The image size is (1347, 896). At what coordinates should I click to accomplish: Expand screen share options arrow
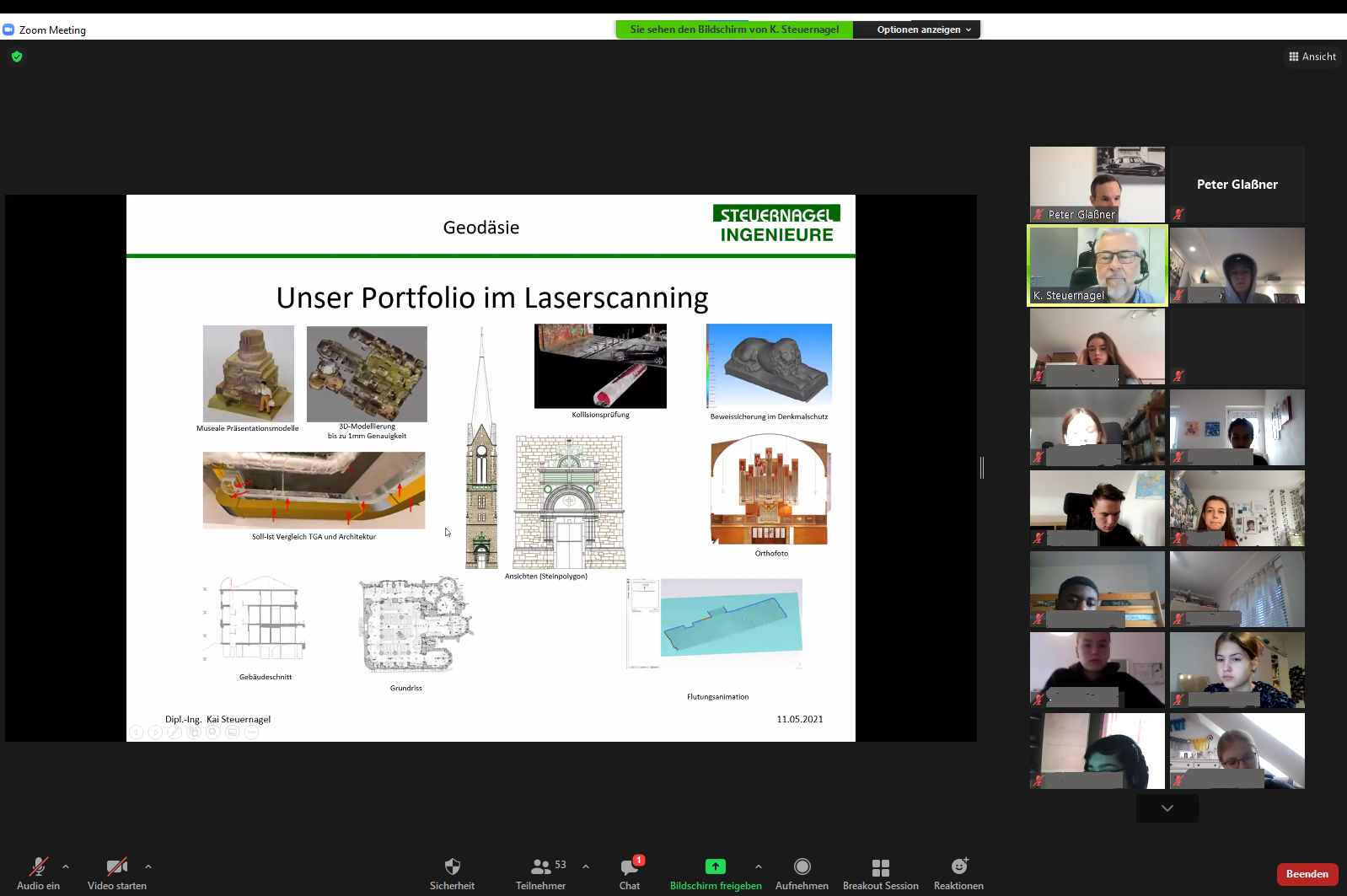click(759, 866)
